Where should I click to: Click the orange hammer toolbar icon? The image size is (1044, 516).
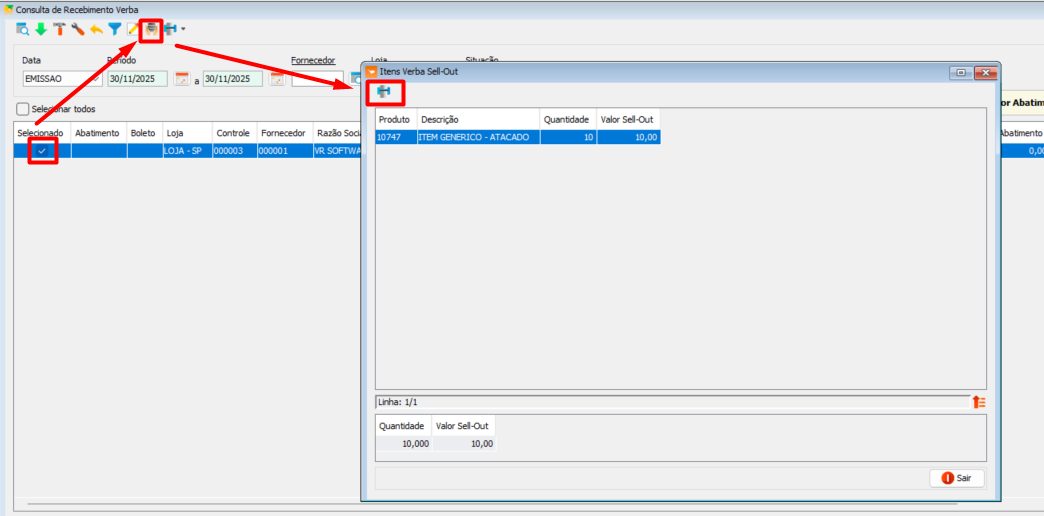tap(59, 29)
